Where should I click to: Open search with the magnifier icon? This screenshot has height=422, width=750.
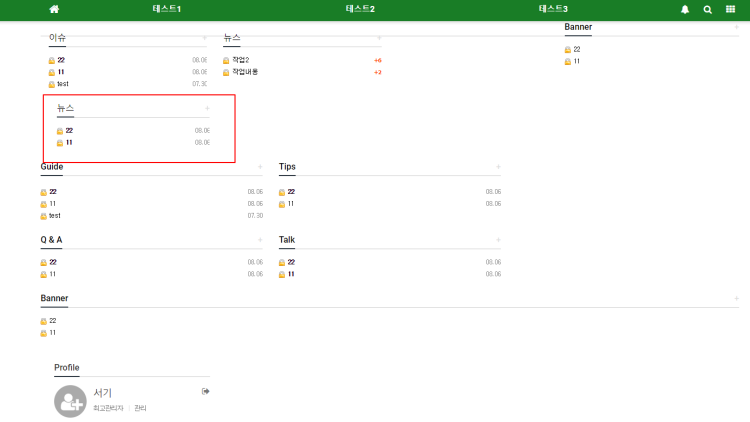coord(708,9)
